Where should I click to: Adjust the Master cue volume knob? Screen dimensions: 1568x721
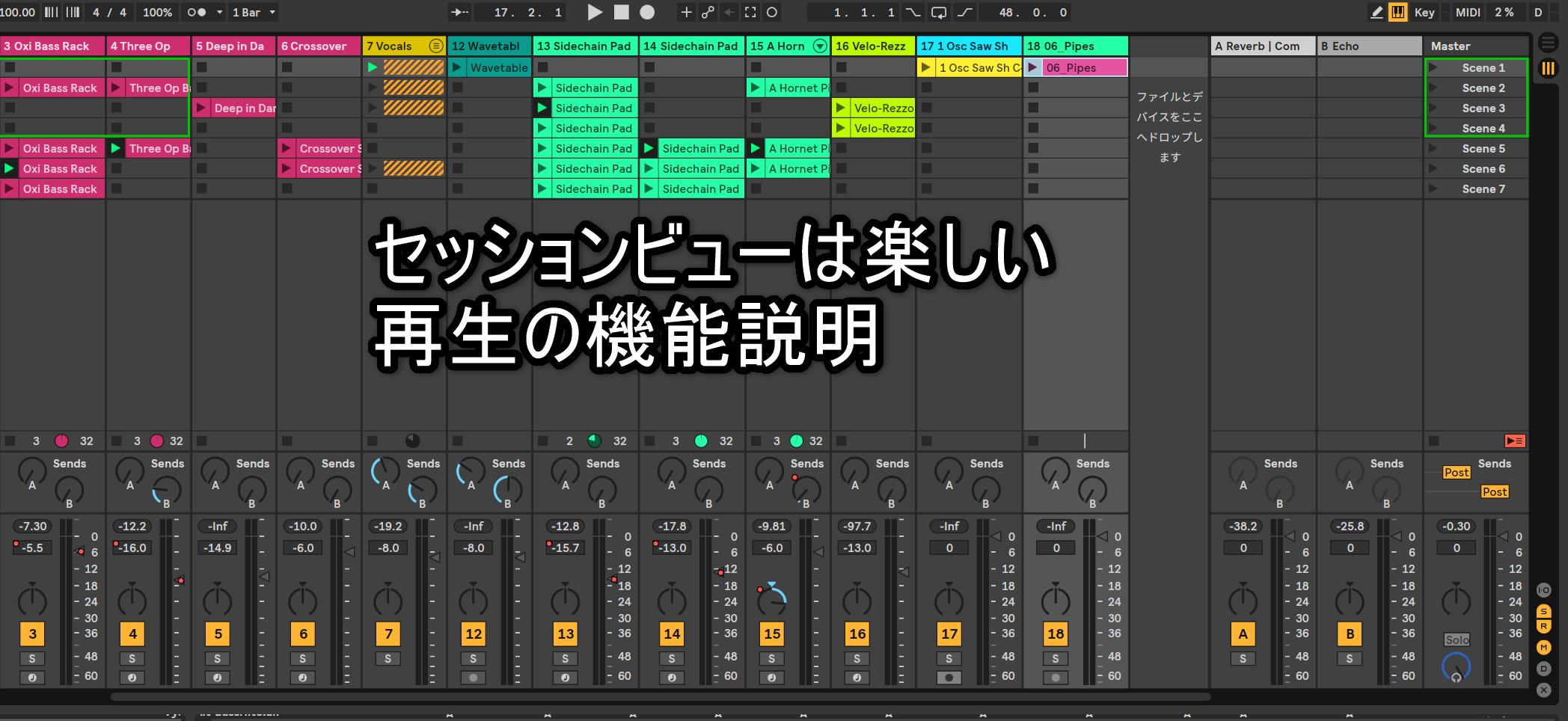click(x=1456, y=665)
